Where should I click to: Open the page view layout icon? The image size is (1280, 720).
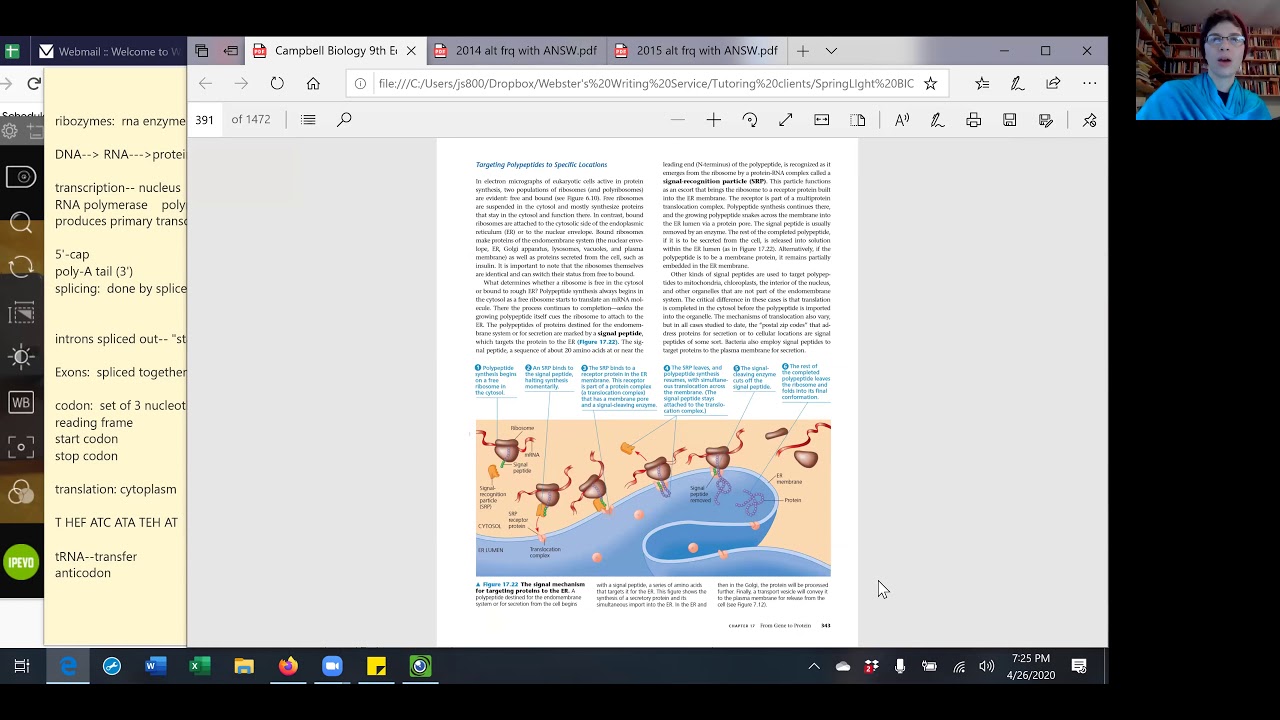pos(858,120)
